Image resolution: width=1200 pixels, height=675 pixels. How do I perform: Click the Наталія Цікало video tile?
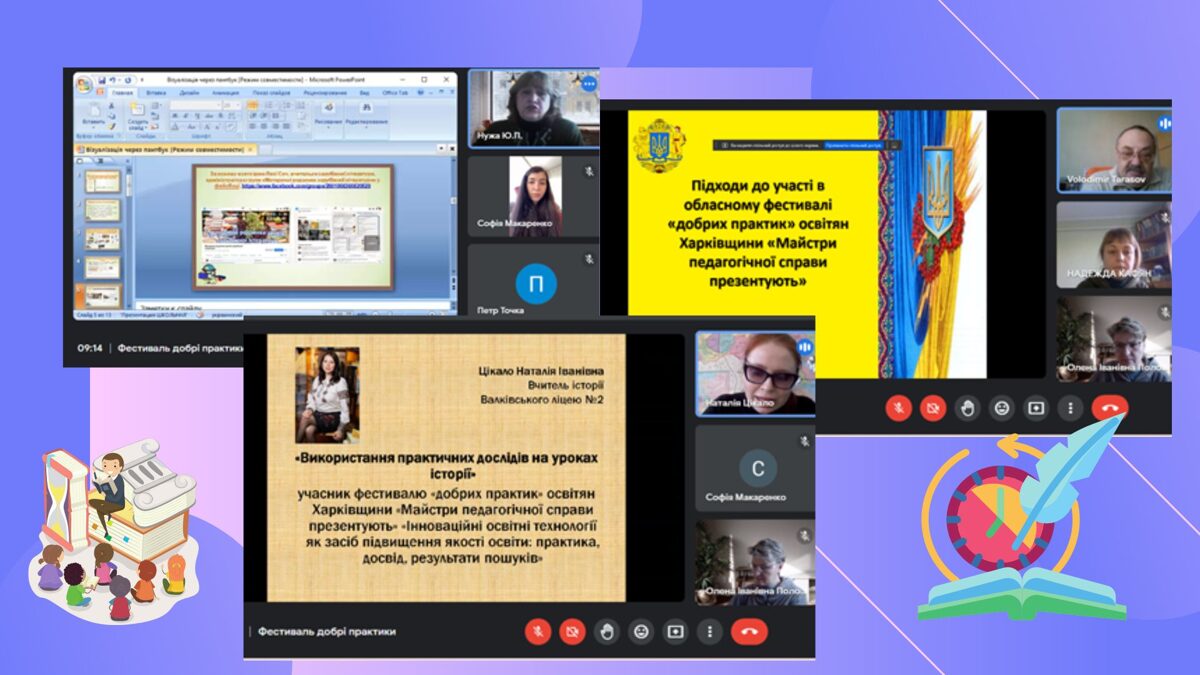point(755,374)
